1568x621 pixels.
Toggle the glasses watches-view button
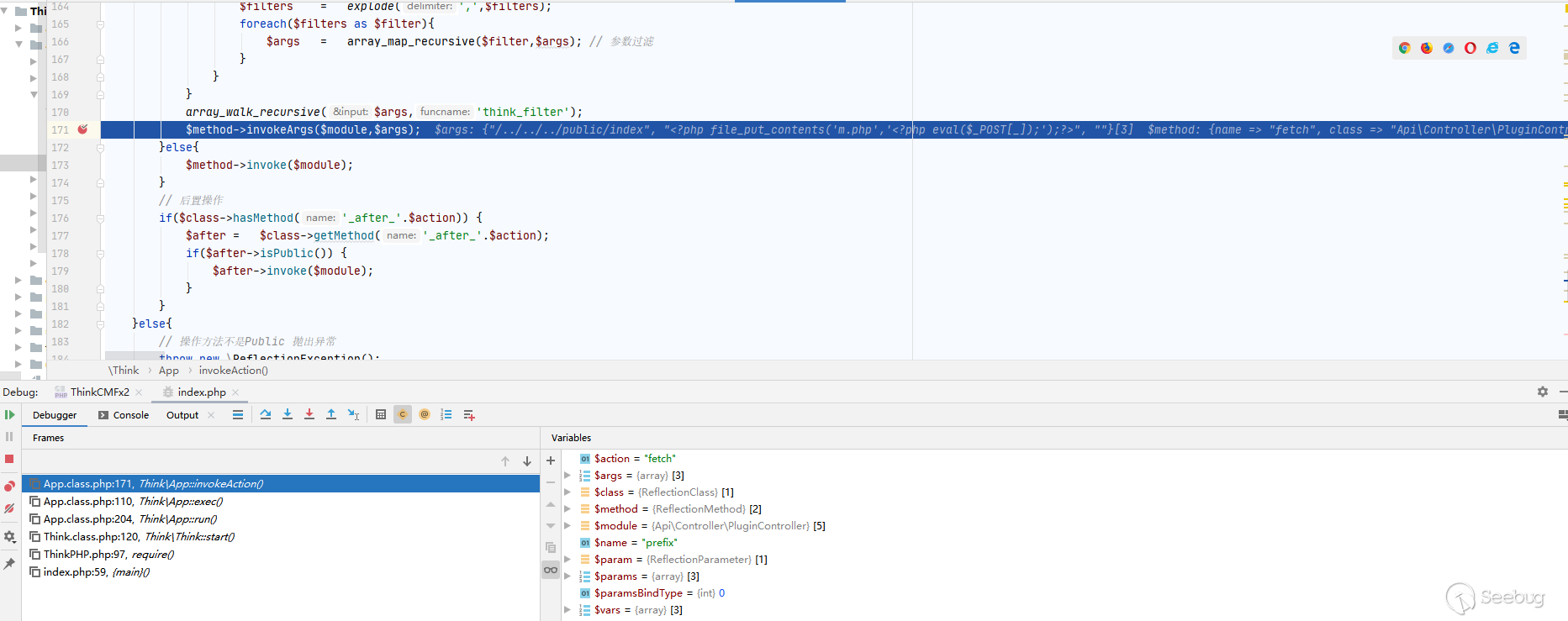(x=551, y=570)
